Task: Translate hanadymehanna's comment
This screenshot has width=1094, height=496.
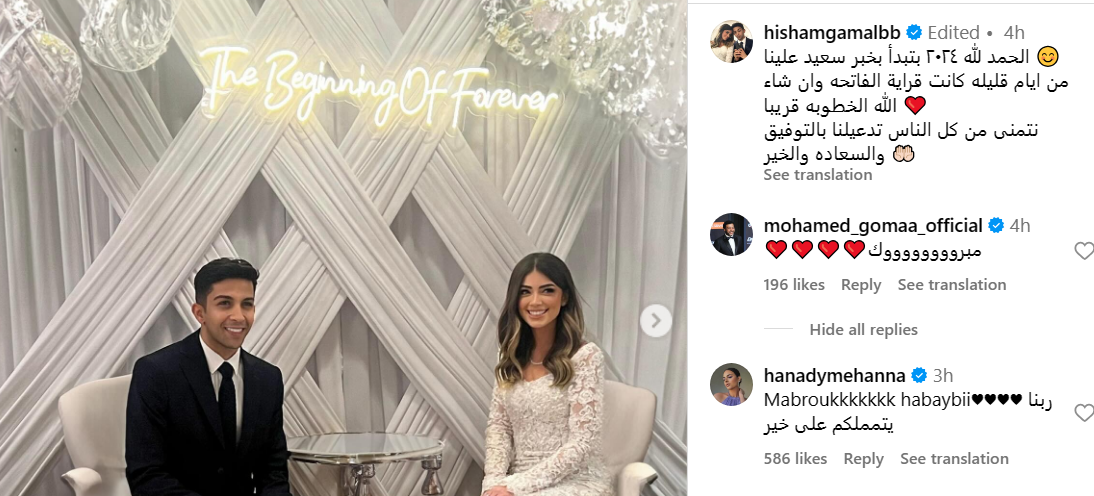Action: (954, 458)
